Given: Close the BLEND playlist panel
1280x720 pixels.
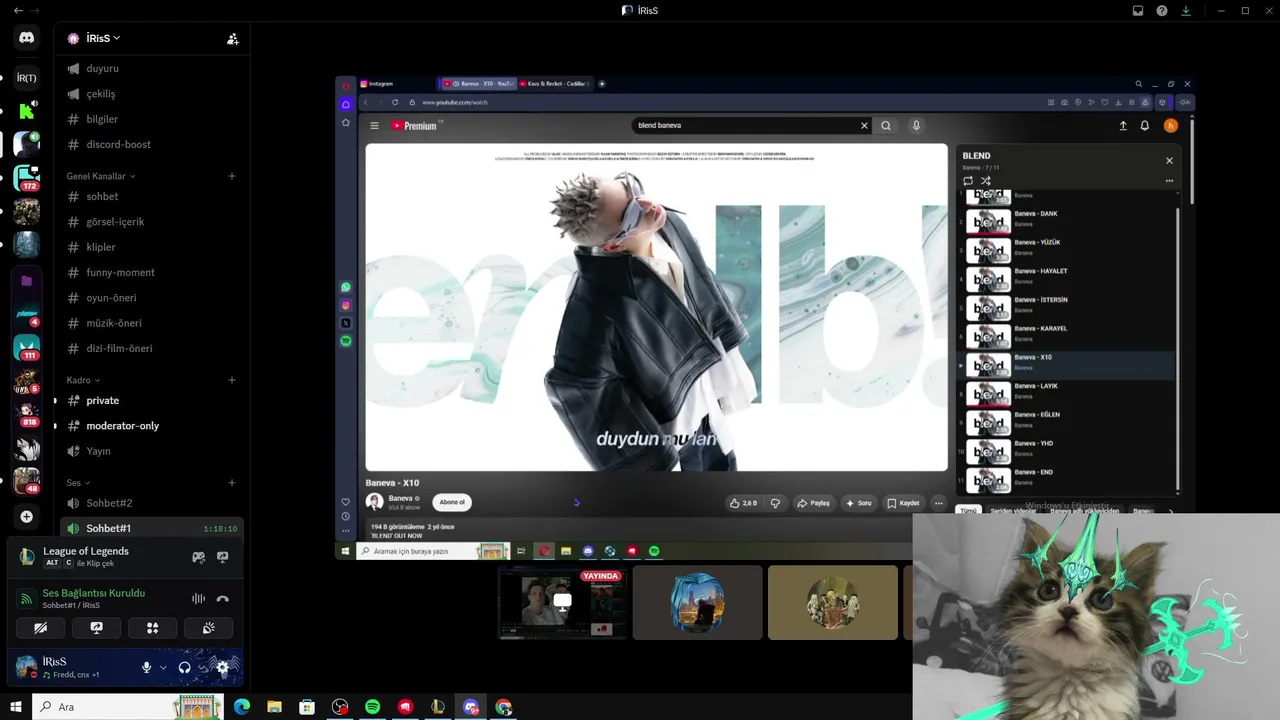Looking at the screenshot, I should tap(1169, 160).
